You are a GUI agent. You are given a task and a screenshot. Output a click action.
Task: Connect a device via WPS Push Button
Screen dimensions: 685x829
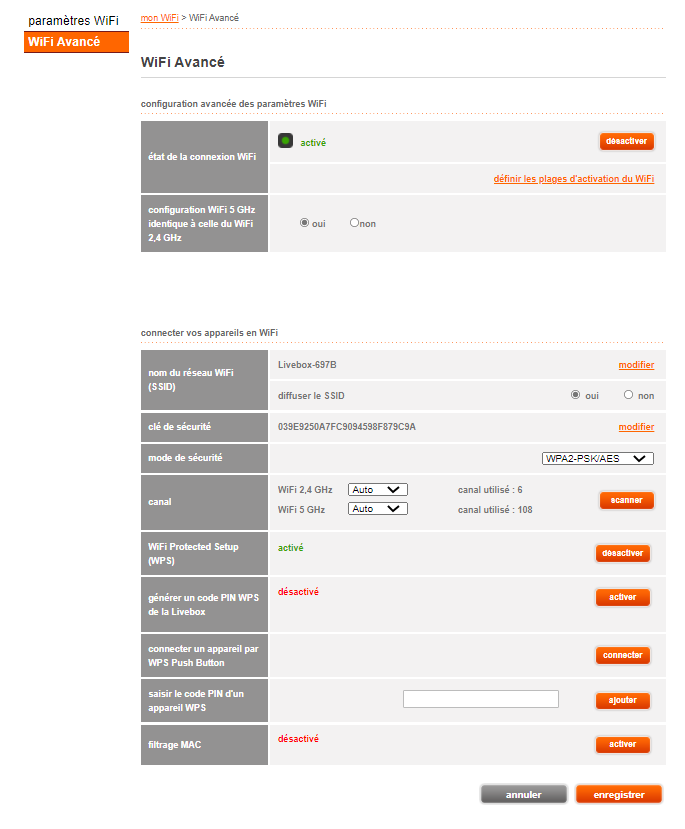tap(622, 655)
